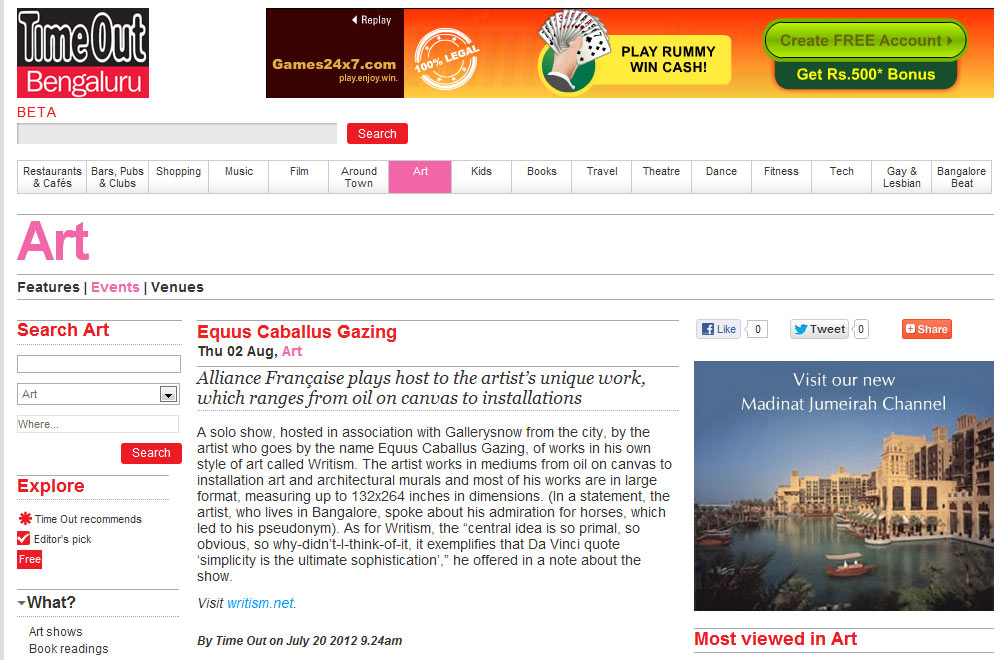Click the Where... input field

(98, 424)
